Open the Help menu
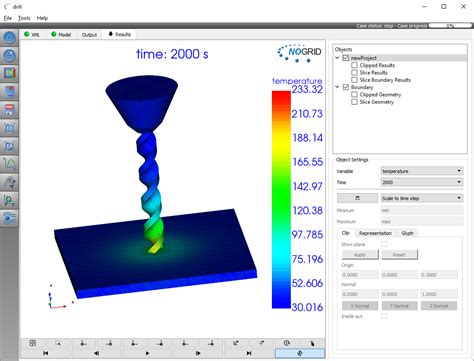This screenshot has width=474, height=361. [42, 18]
